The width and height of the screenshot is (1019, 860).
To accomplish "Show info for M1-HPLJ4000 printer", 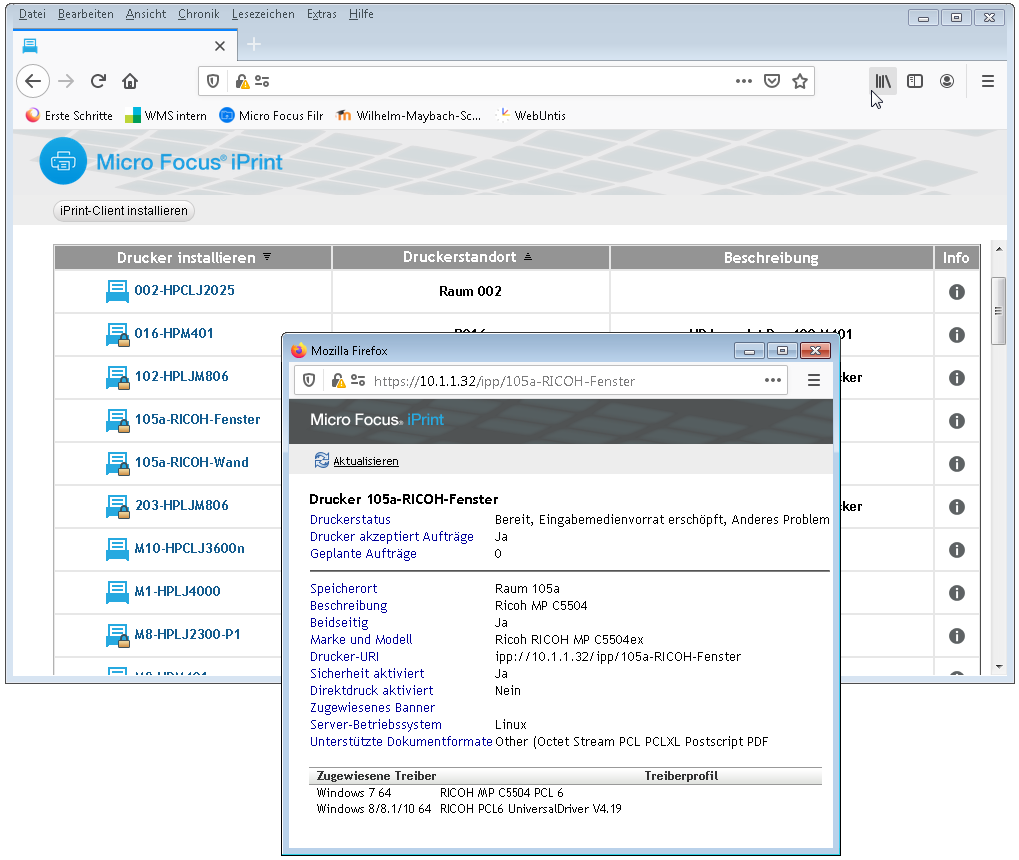I will click(x=957, y=593).
